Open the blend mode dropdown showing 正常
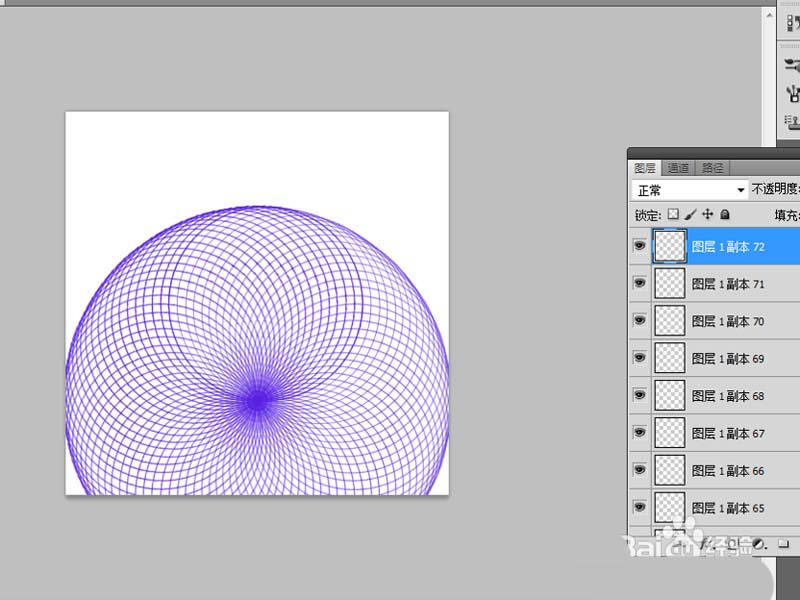Screen dimensions: 800x600 [690, 190]
